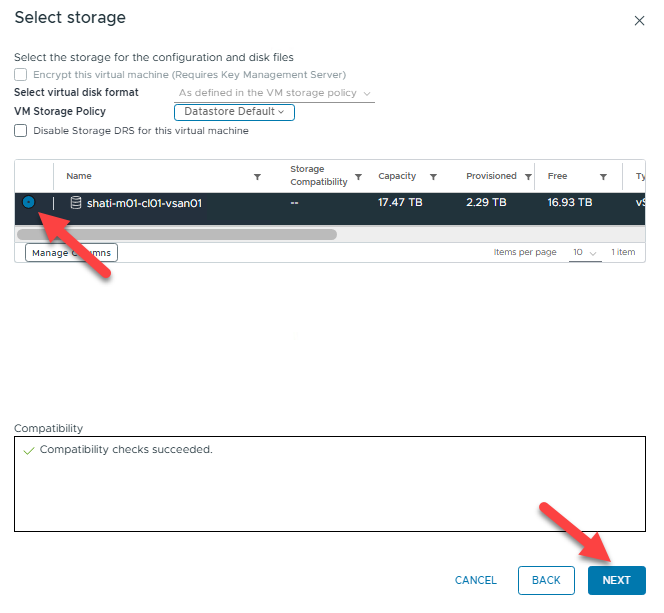
Task: Open the Provisioned column filter
Action: pos(526,176)
